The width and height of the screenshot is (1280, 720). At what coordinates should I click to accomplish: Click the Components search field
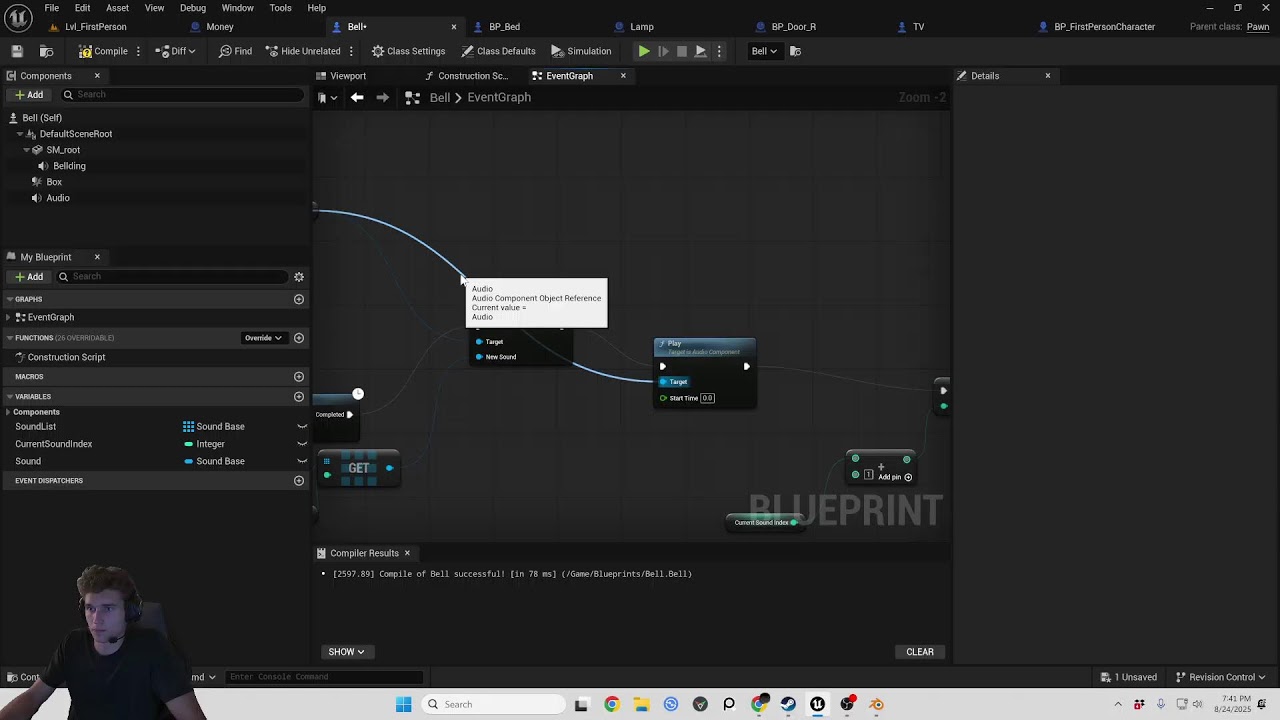(x=181, y=95)
